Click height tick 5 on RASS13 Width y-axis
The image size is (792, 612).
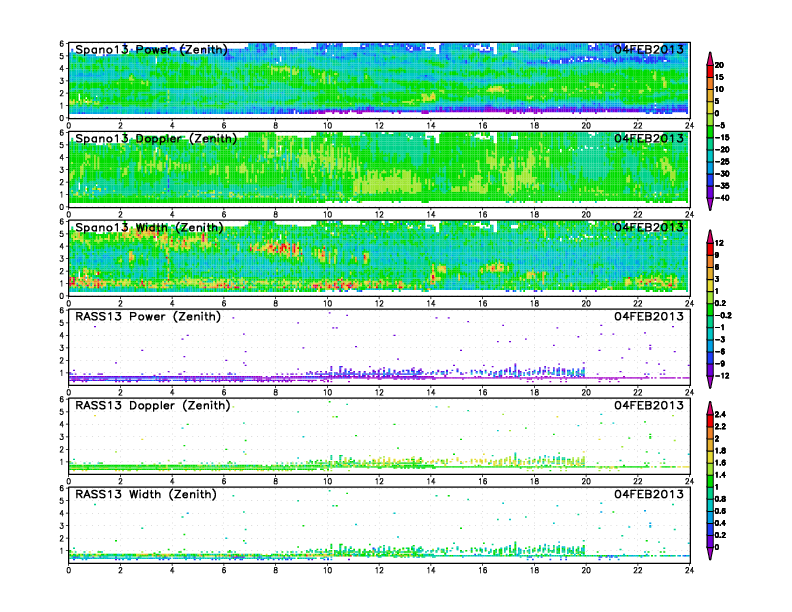[62, 501]
